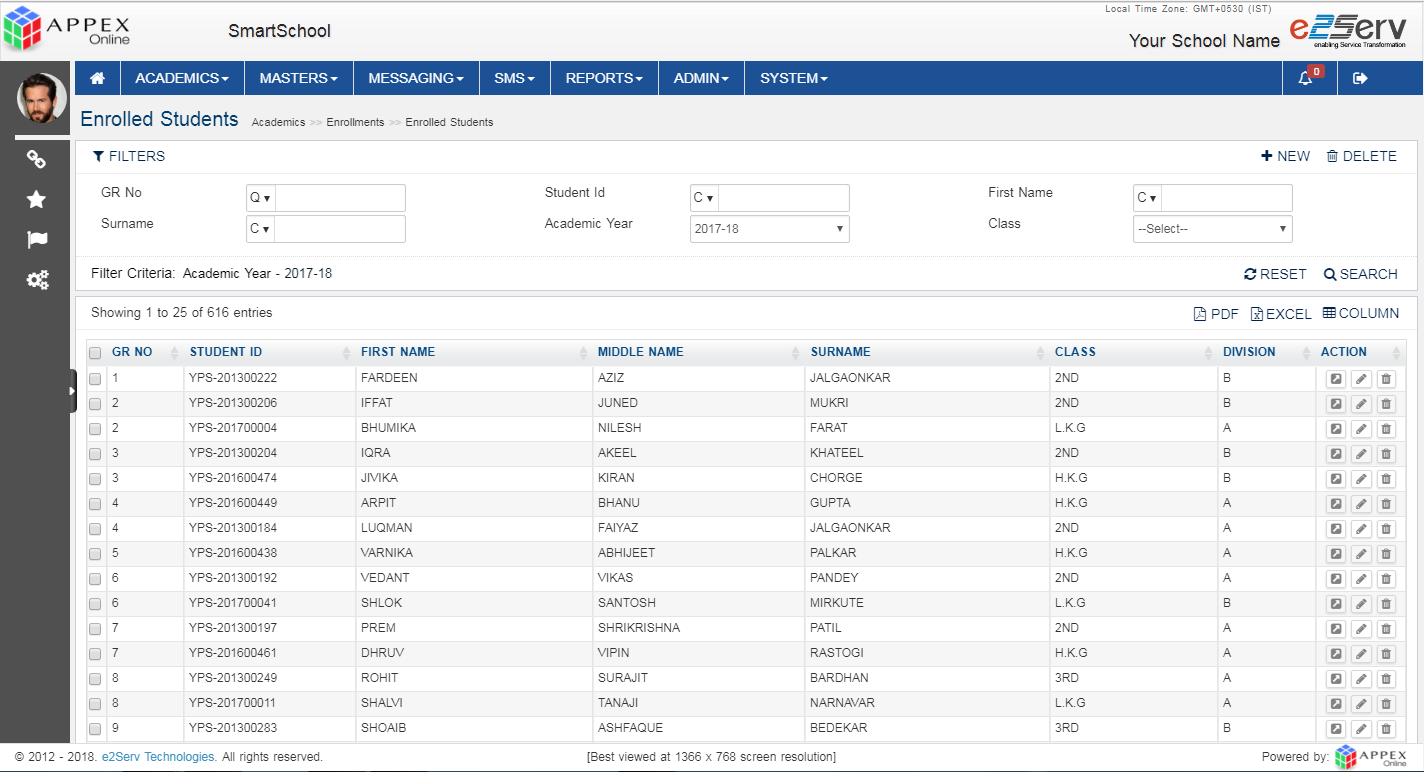This screenshot has width=1424, height=772.
Task: Open the Class select dropdown
Action: [1213, 229]
